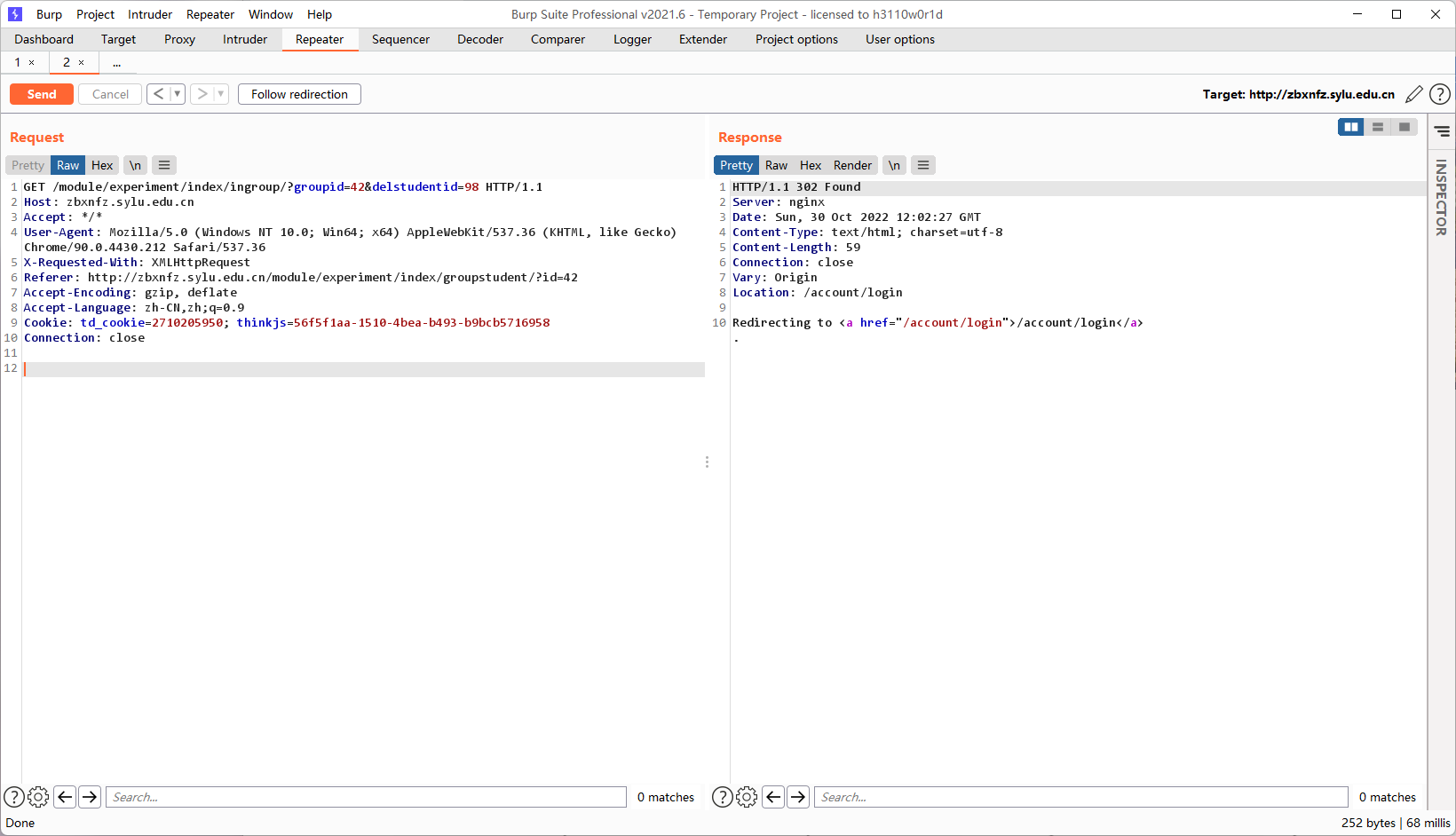Screen dimensions: 1456x836
Task: Jump to next response search match
Action: [798, 797]
